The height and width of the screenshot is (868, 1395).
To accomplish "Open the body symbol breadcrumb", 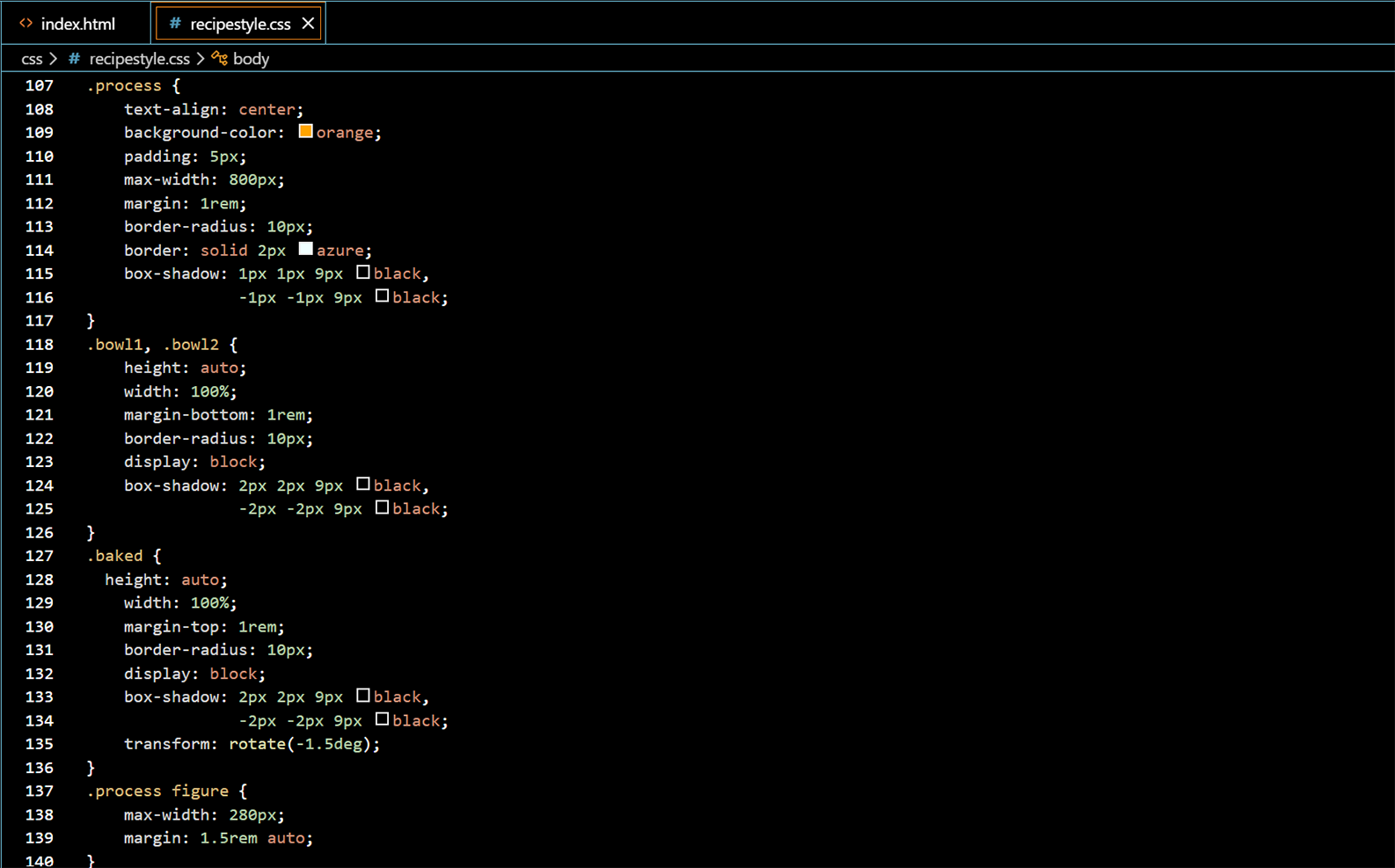I will click(251, 59).
